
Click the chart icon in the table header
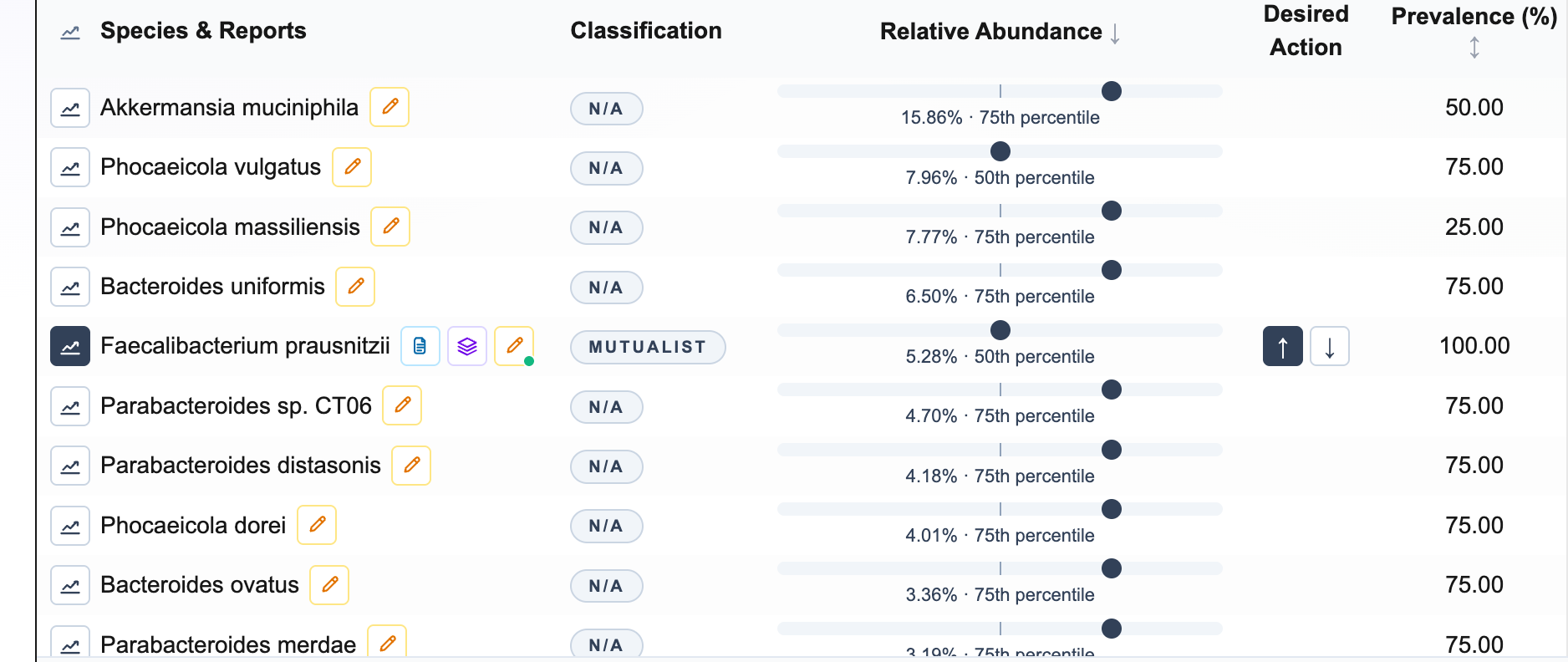[70, 33]
